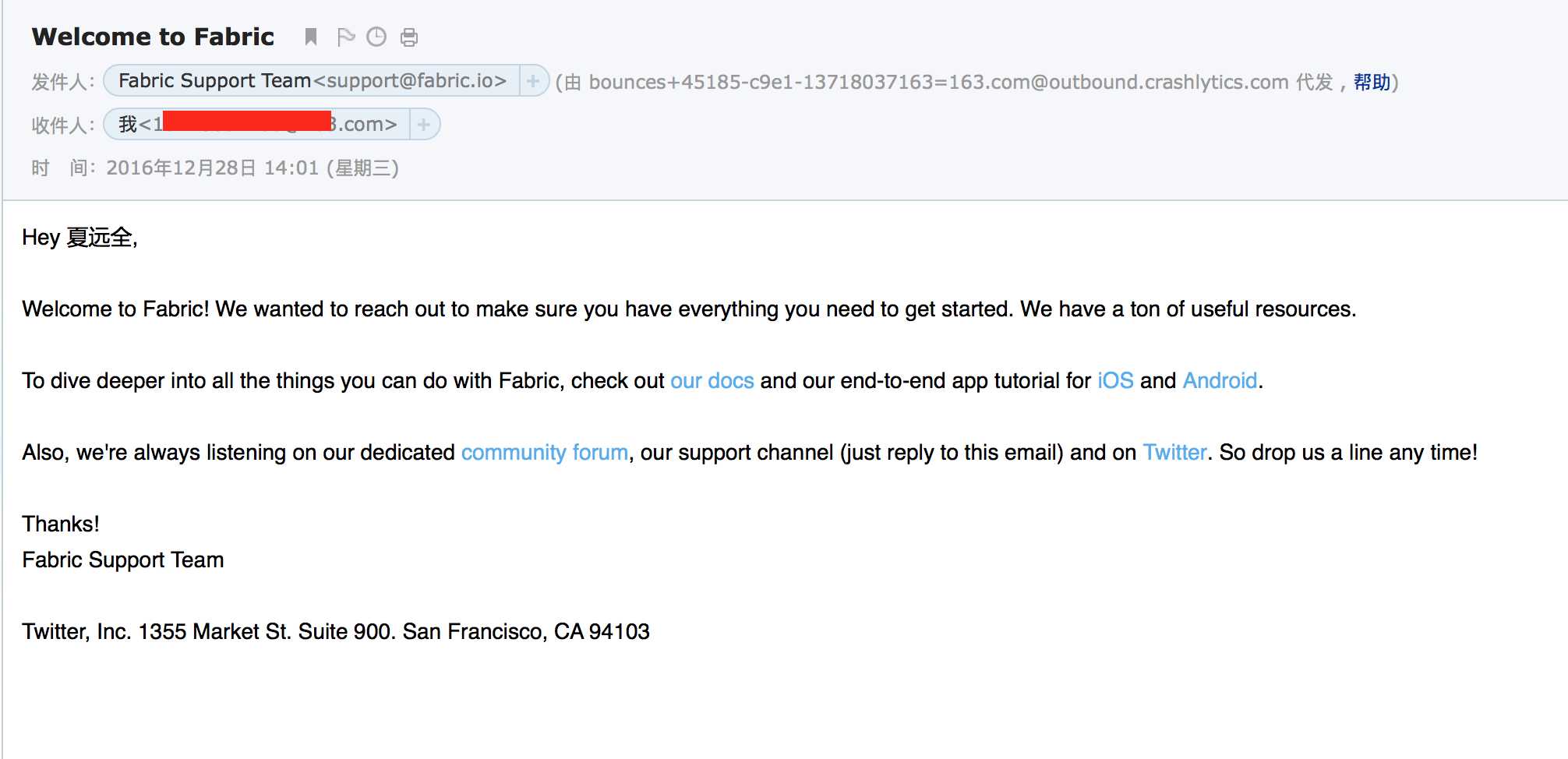1568x759 pixels.
Task: Click the bounces outbound.crashlytics.com address text
Action: 938,82
